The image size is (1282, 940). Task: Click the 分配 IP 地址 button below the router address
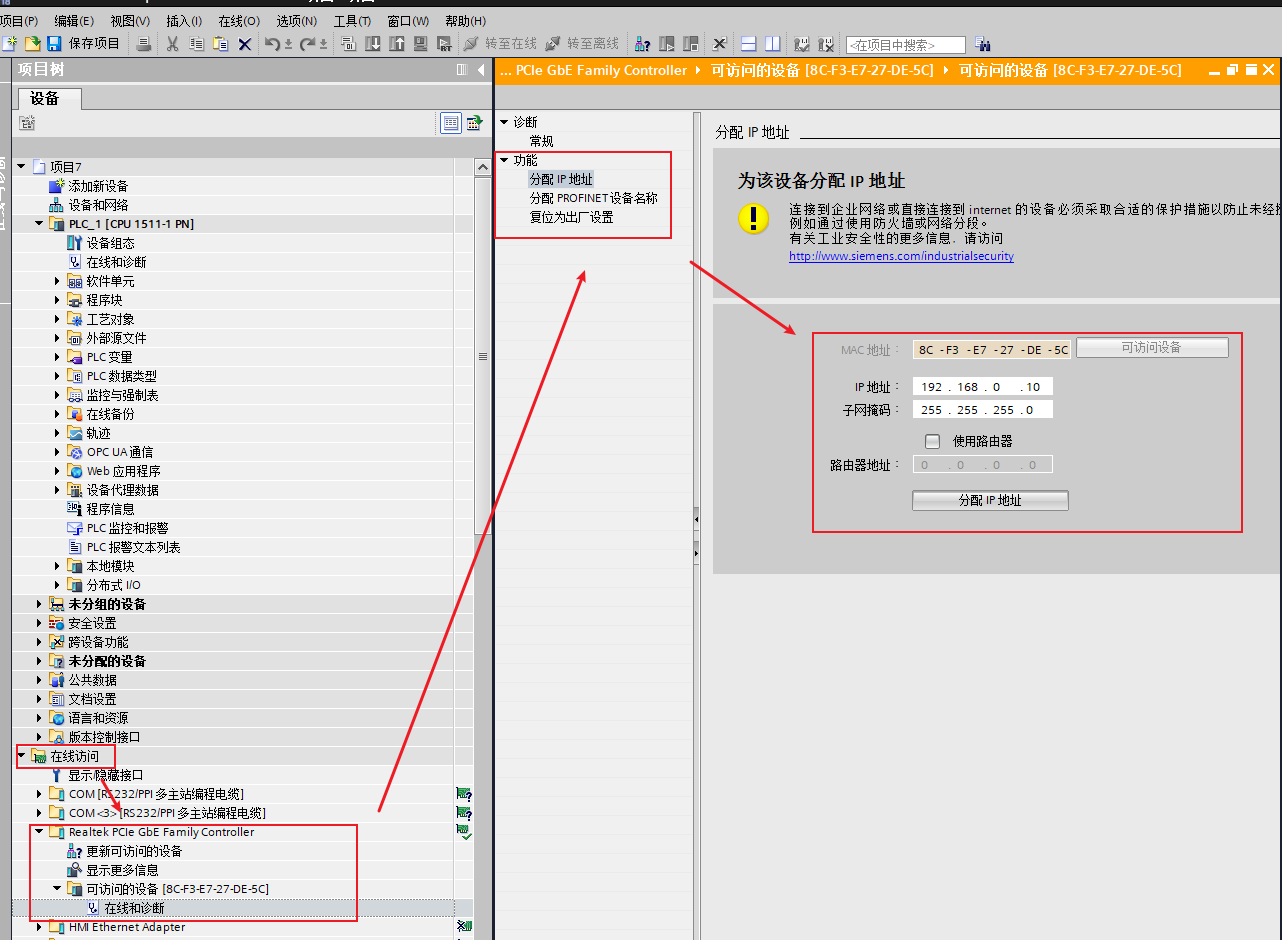990,500
